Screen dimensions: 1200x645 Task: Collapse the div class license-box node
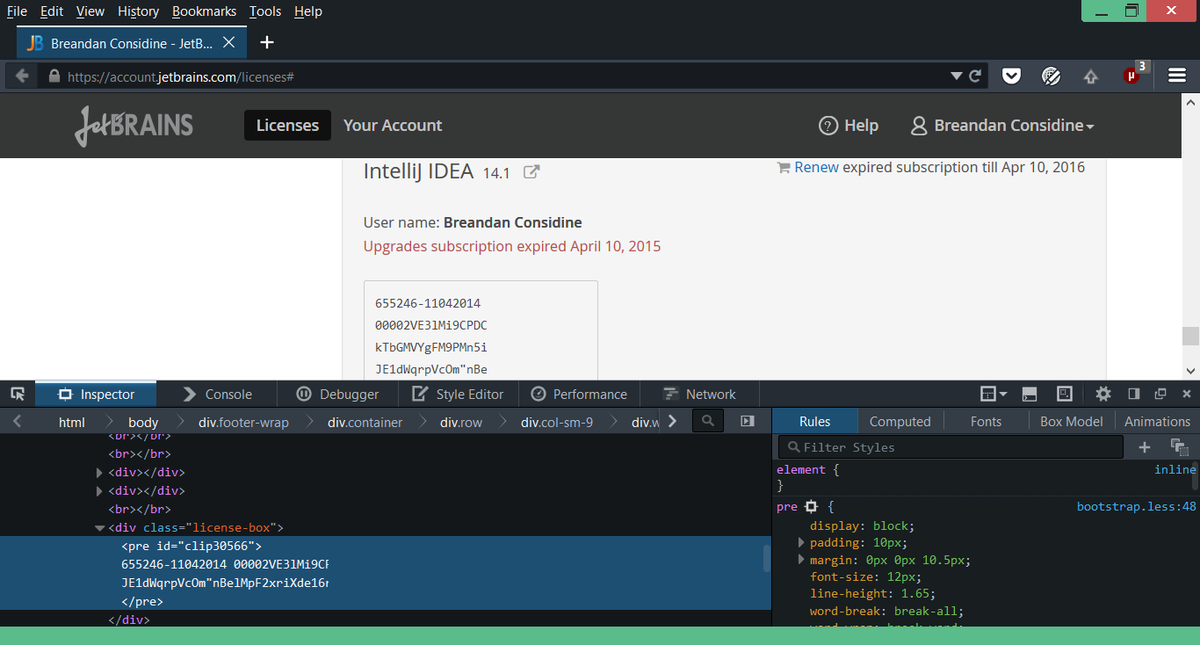(99, 527)
